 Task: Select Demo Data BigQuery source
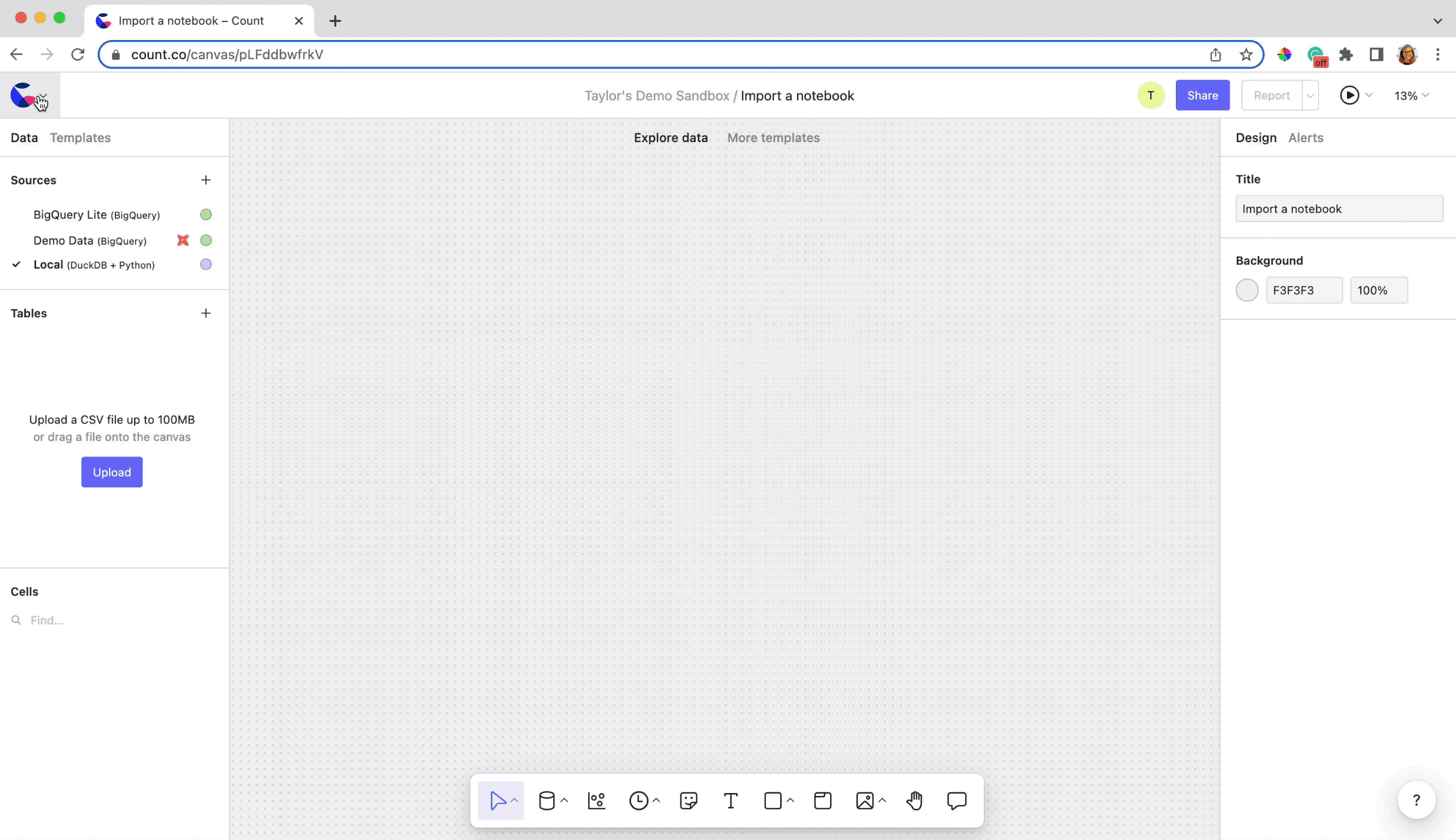point(90,241)
